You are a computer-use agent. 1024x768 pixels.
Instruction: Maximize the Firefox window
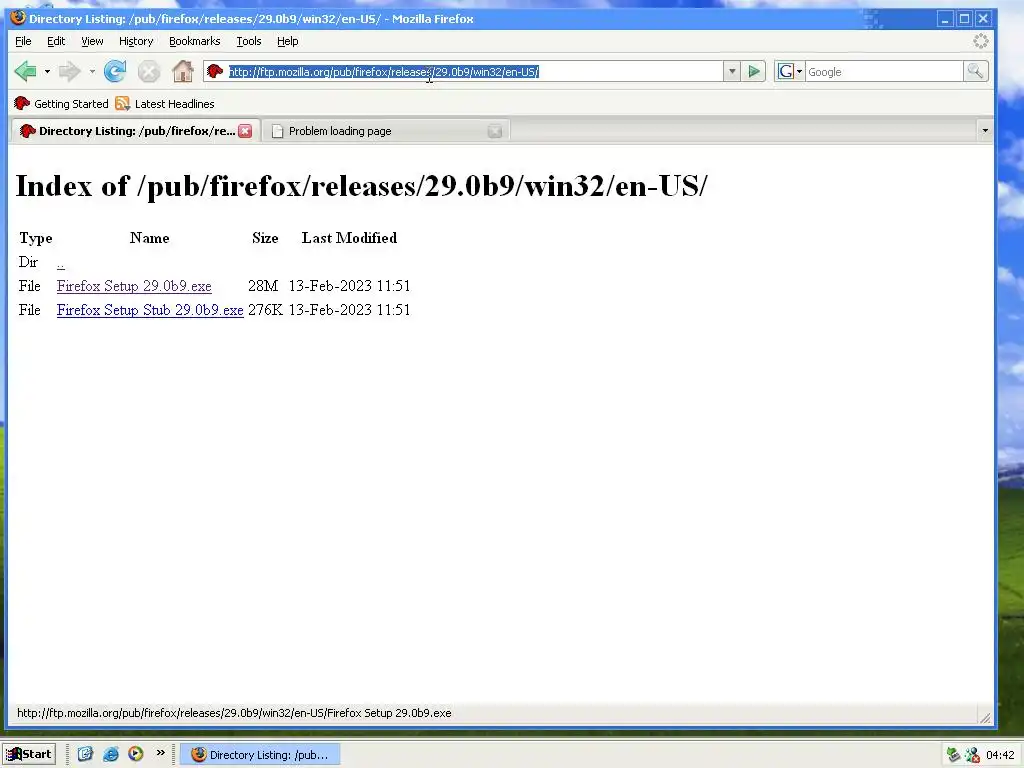coord(964,19)
